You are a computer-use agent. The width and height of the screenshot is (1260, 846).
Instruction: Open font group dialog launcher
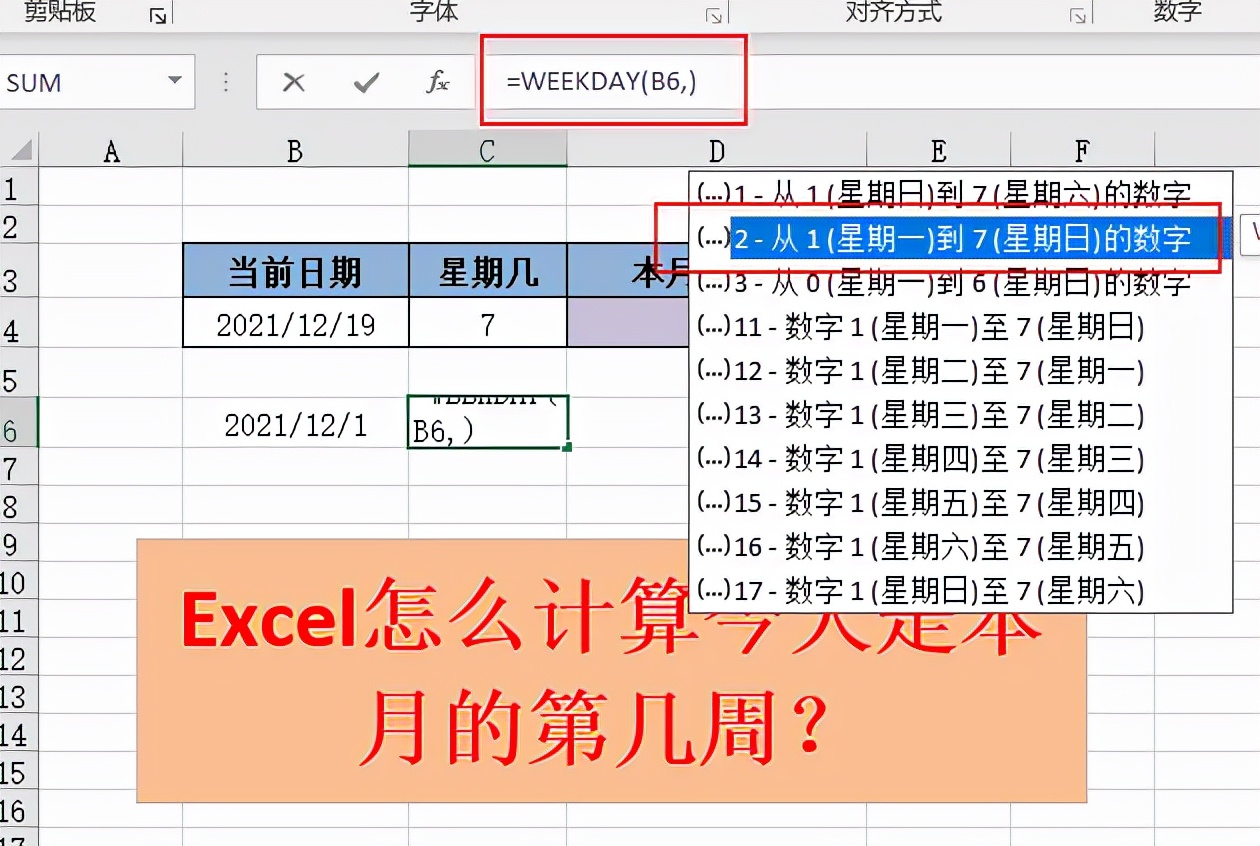(713, 15)
